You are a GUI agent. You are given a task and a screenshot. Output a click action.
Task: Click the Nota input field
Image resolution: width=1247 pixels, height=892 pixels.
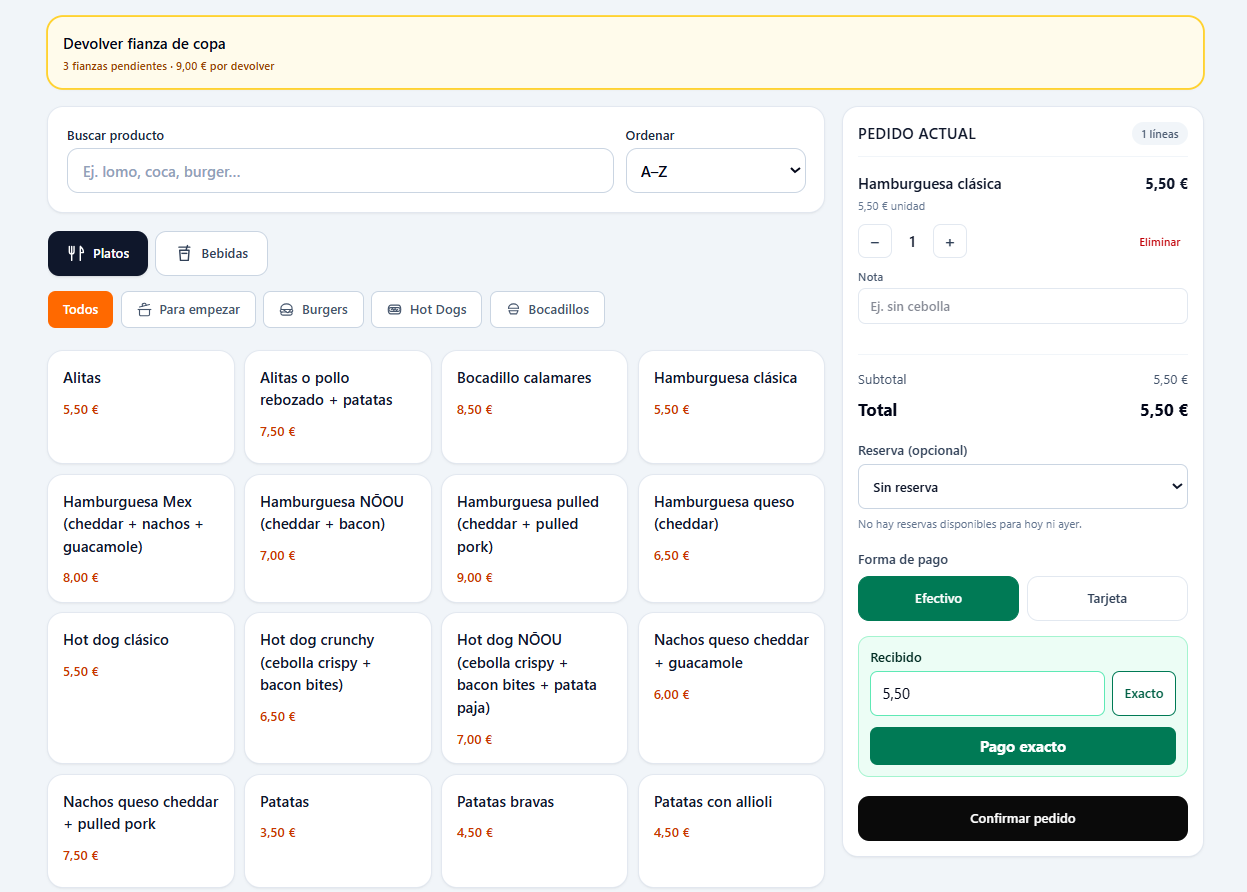click(x=1023, y=306)
